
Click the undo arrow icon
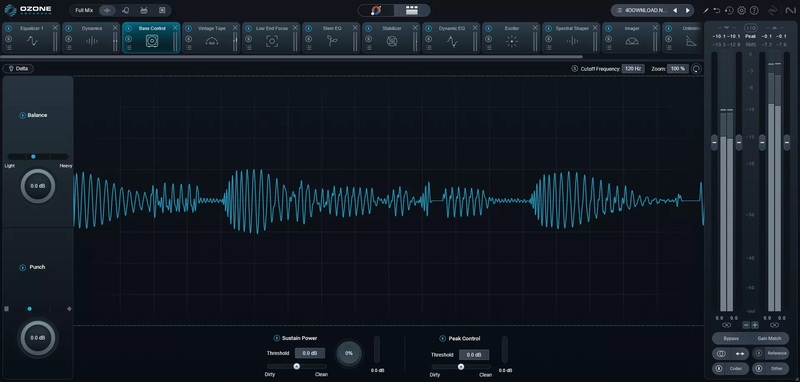pyautogui.click(x=717, y=10)
